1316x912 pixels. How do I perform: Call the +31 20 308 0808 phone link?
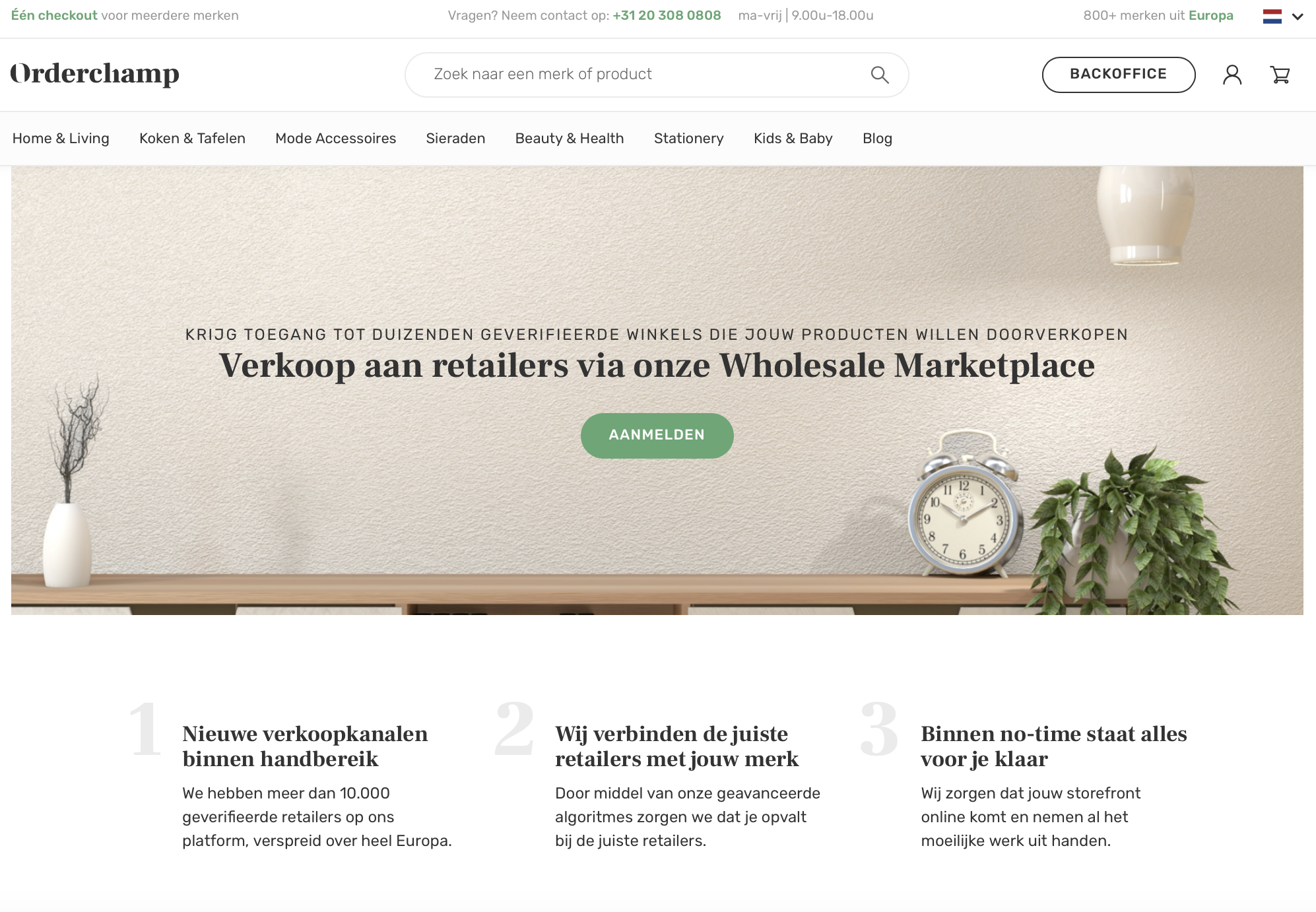coord(667,15)
